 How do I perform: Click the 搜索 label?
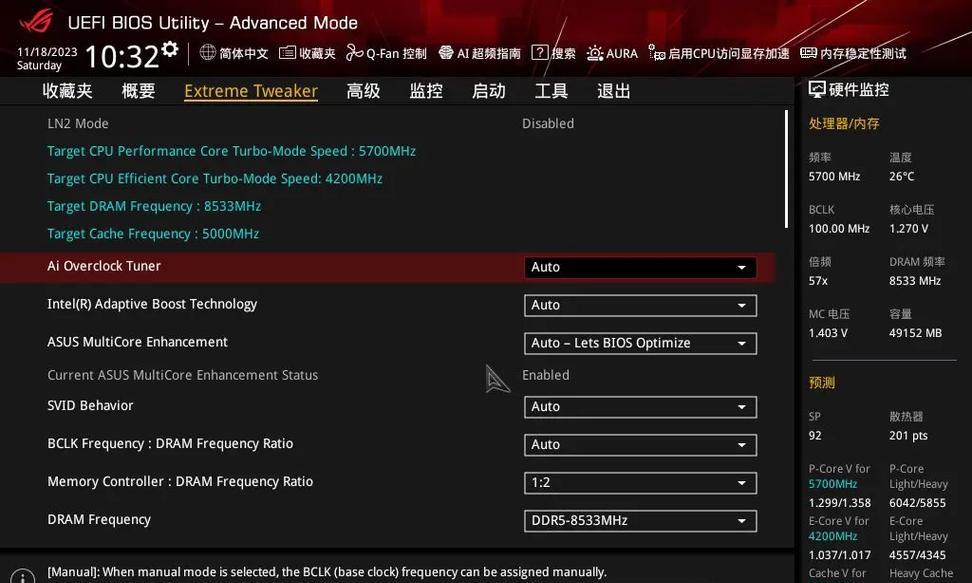point(563,53)
